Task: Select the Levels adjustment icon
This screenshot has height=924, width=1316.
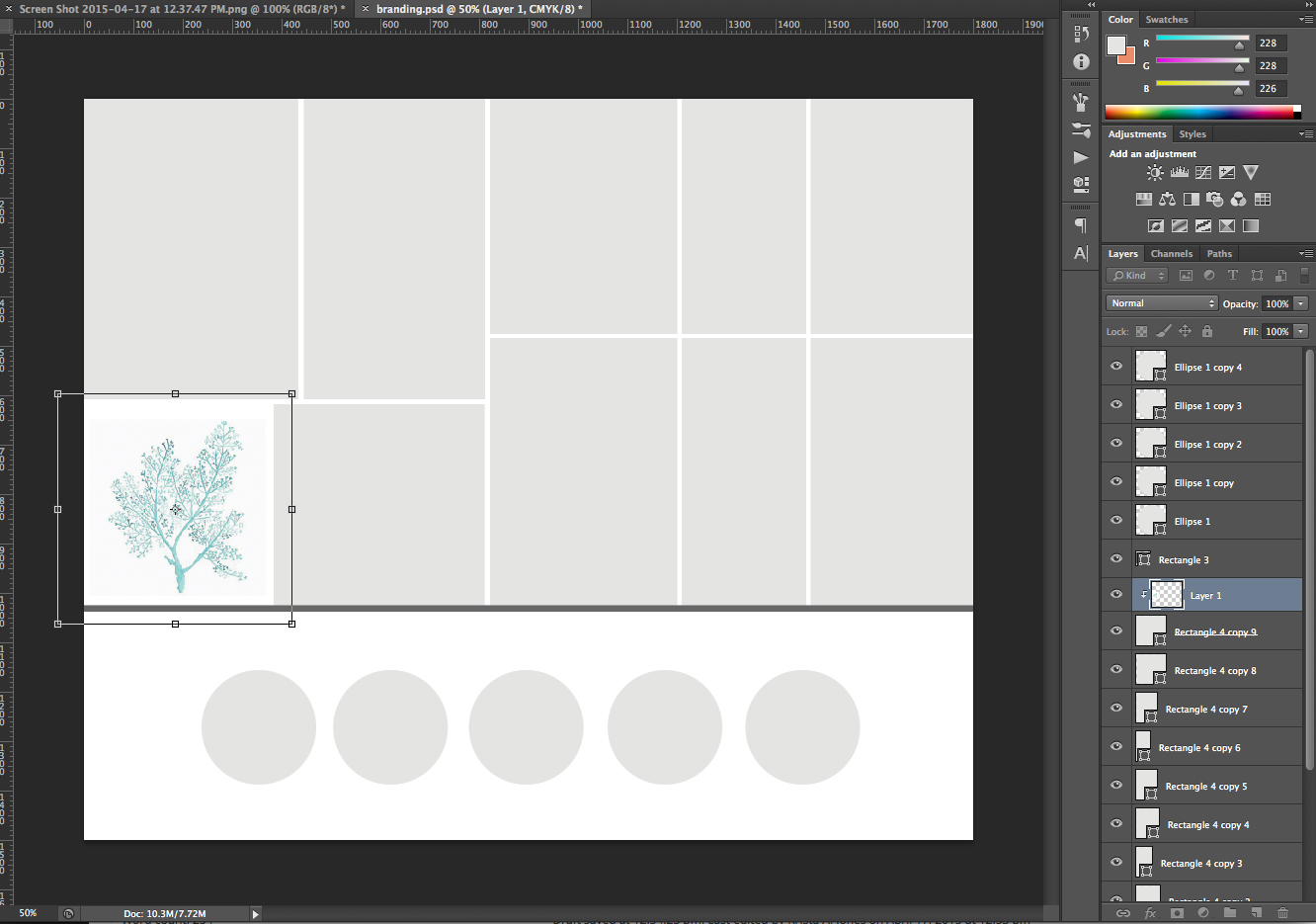Action: point(1180,172)
